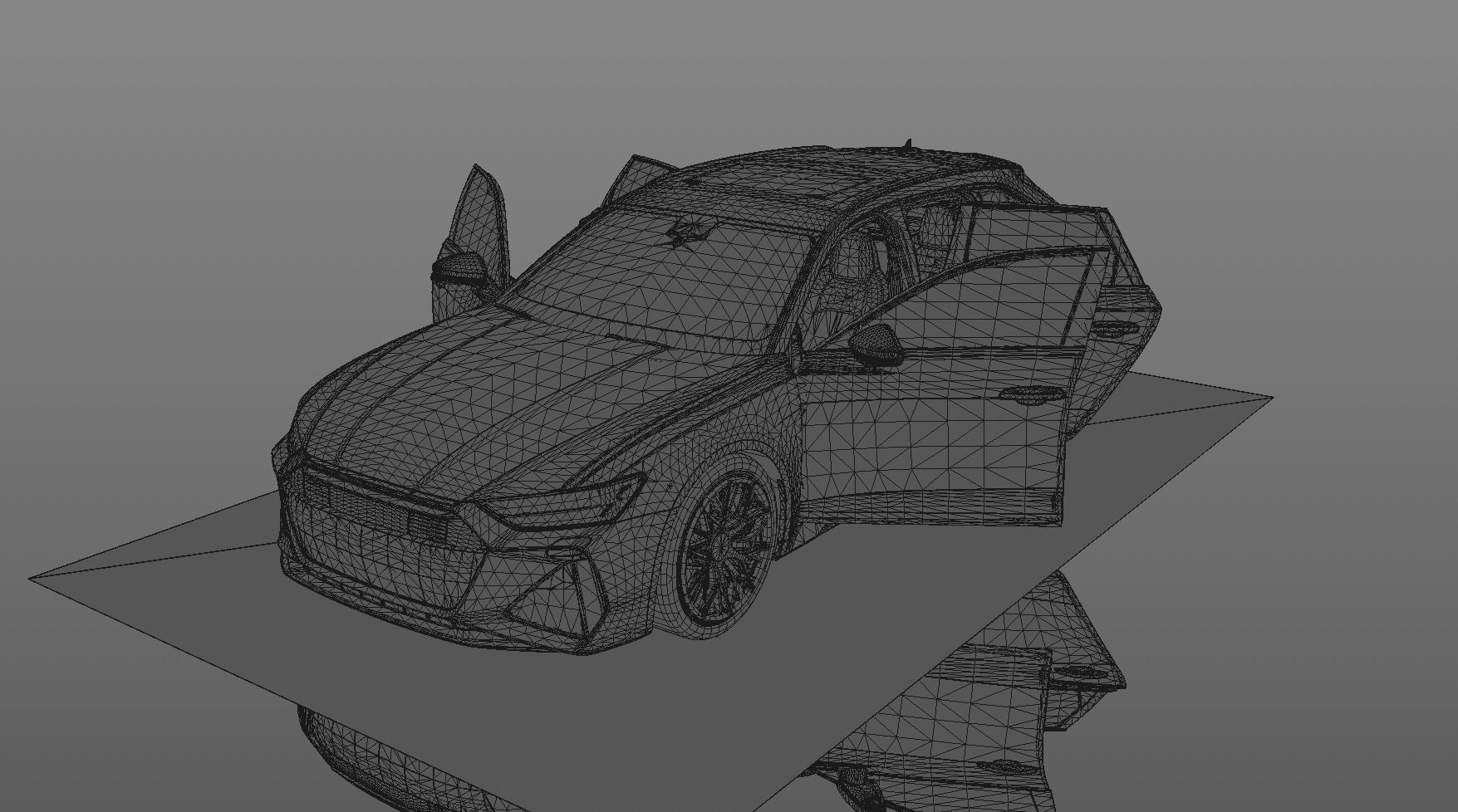Select the antenna on the car roof

click(x=909, y=145)
